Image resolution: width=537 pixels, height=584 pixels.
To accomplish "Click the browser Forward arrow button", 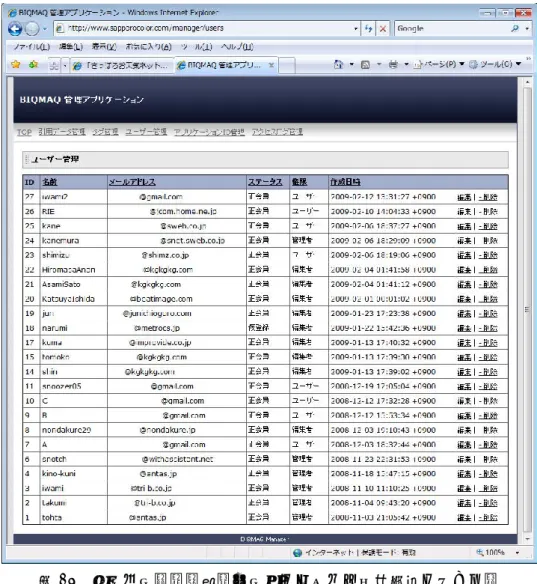I will pos(32,29).
